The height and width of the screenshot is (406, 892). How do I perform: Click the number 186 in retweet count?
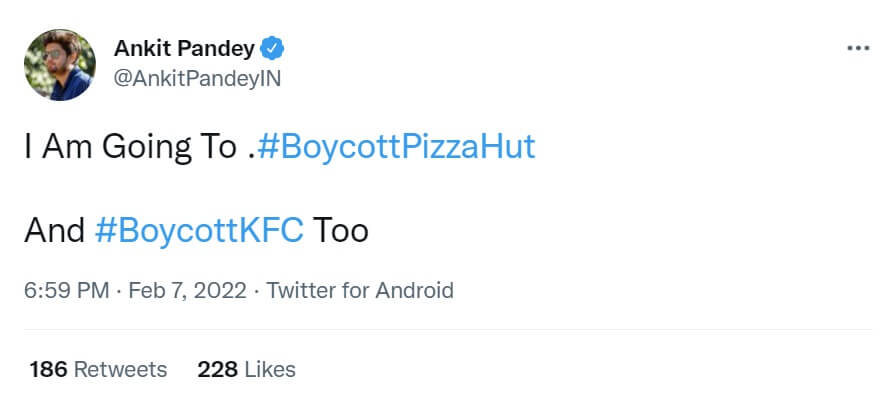[48, 369]
